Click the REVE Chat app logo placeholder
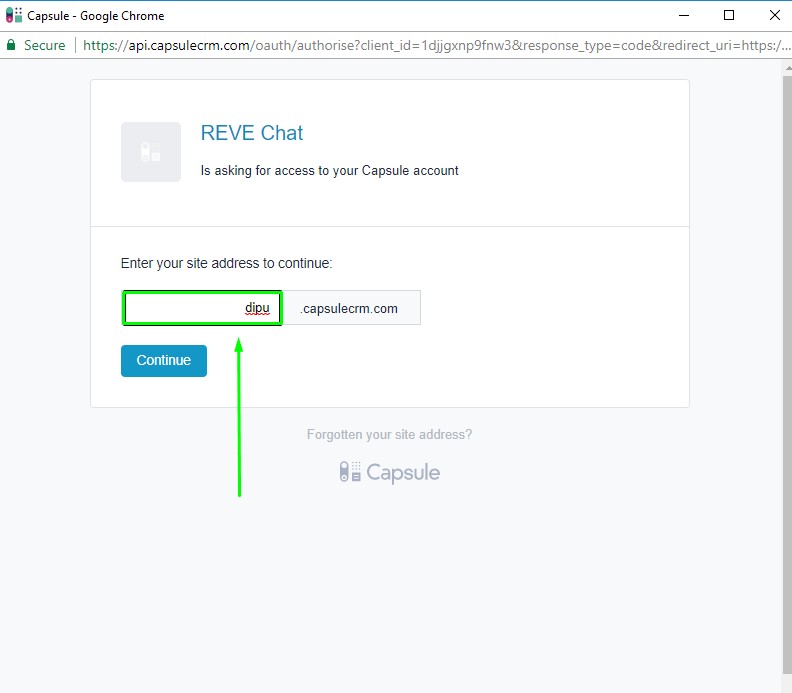 point(151,152)
